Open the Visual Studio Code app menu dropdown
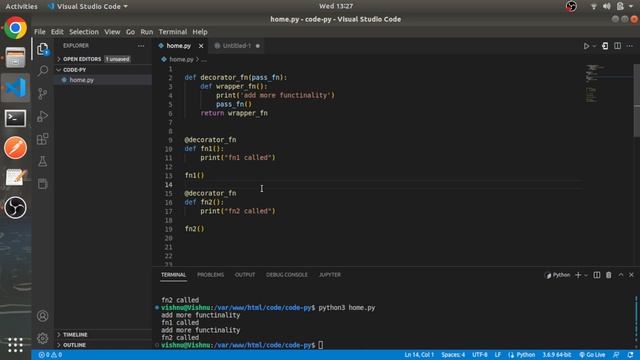Screen dimensions: 640x360 pos(88,6)
